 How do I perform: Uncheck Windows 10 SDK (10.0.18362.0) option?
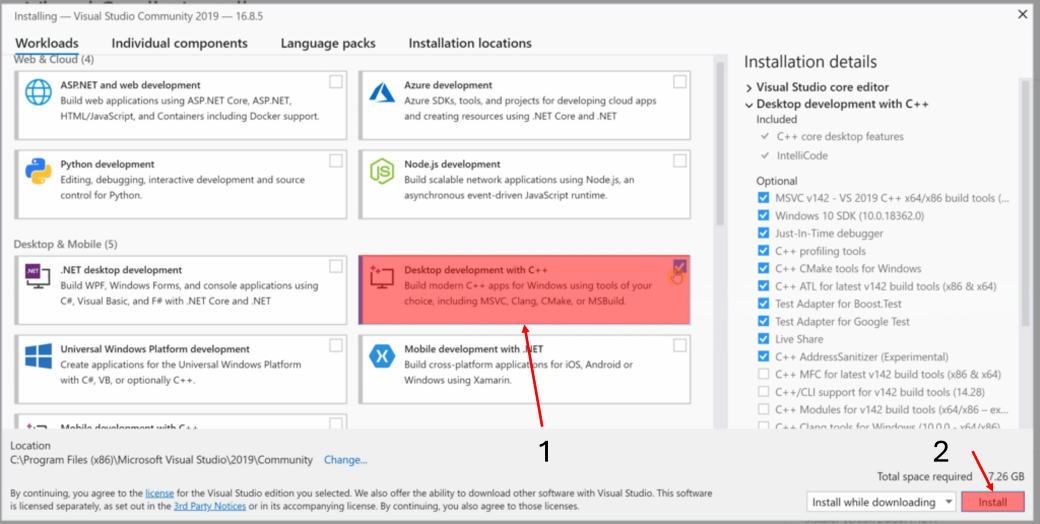pyautogui.click(x=763, y=216)
